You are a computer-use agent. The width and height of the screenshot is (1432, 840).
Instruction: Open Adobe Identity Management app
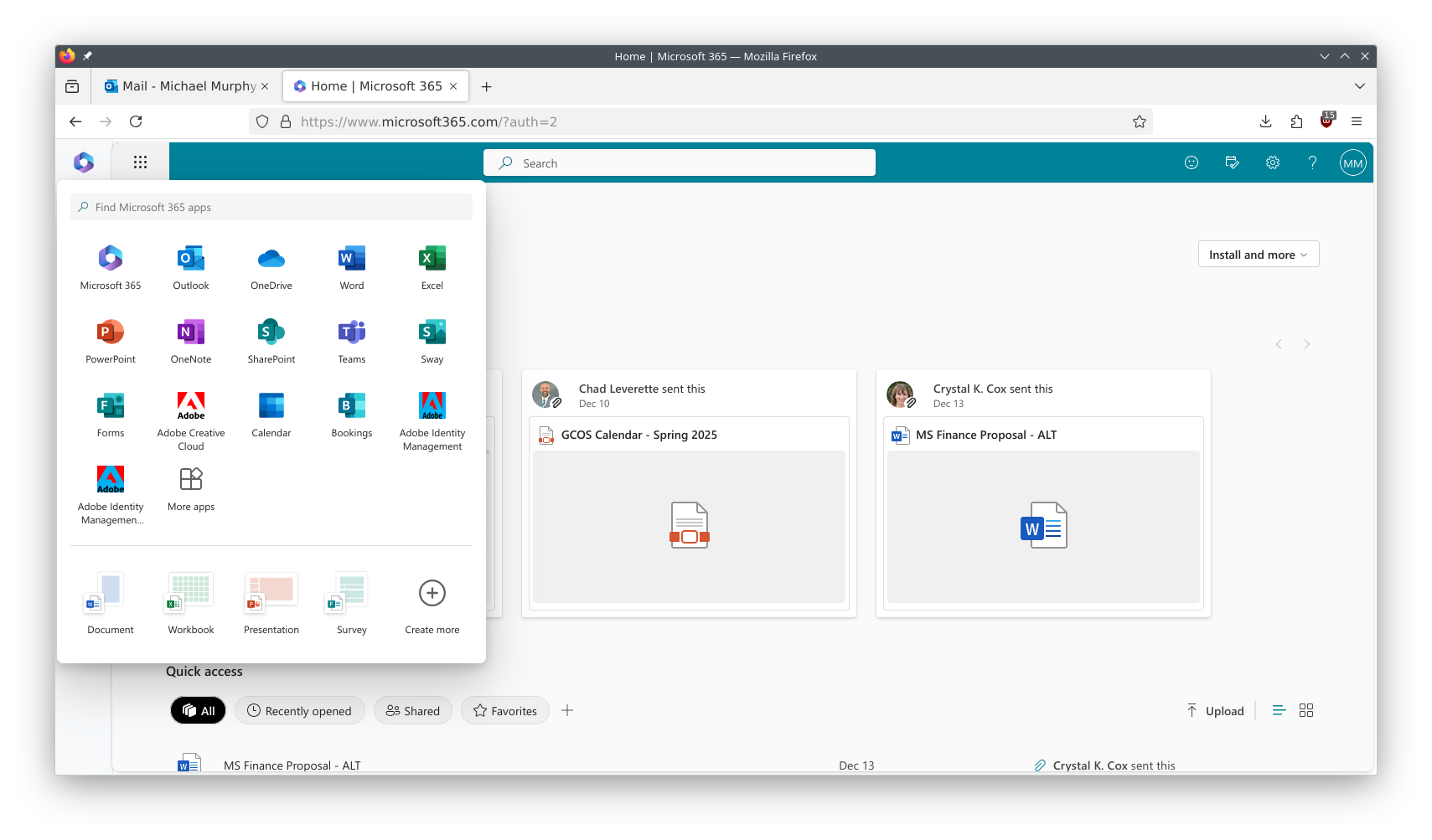[x=432, y=421]
